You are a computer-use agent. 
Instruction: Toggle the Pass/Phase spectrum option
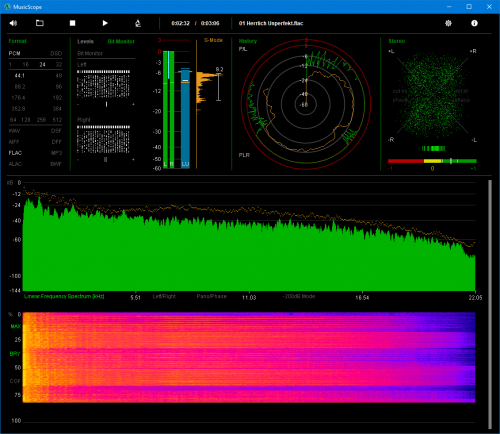pyautogui.click(x=211, y=296)
